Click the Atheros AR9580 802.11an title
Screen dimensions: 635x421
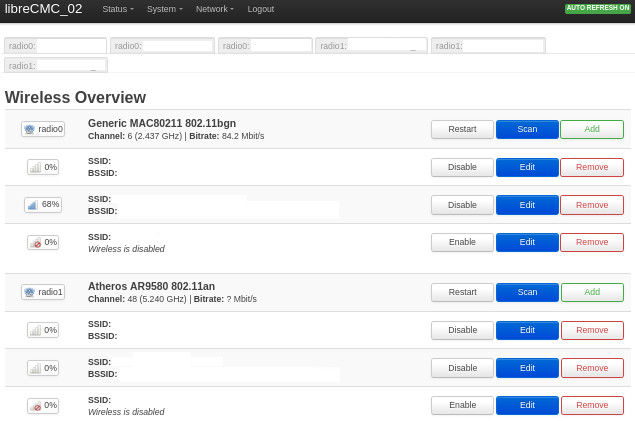(x=151, y=286)
